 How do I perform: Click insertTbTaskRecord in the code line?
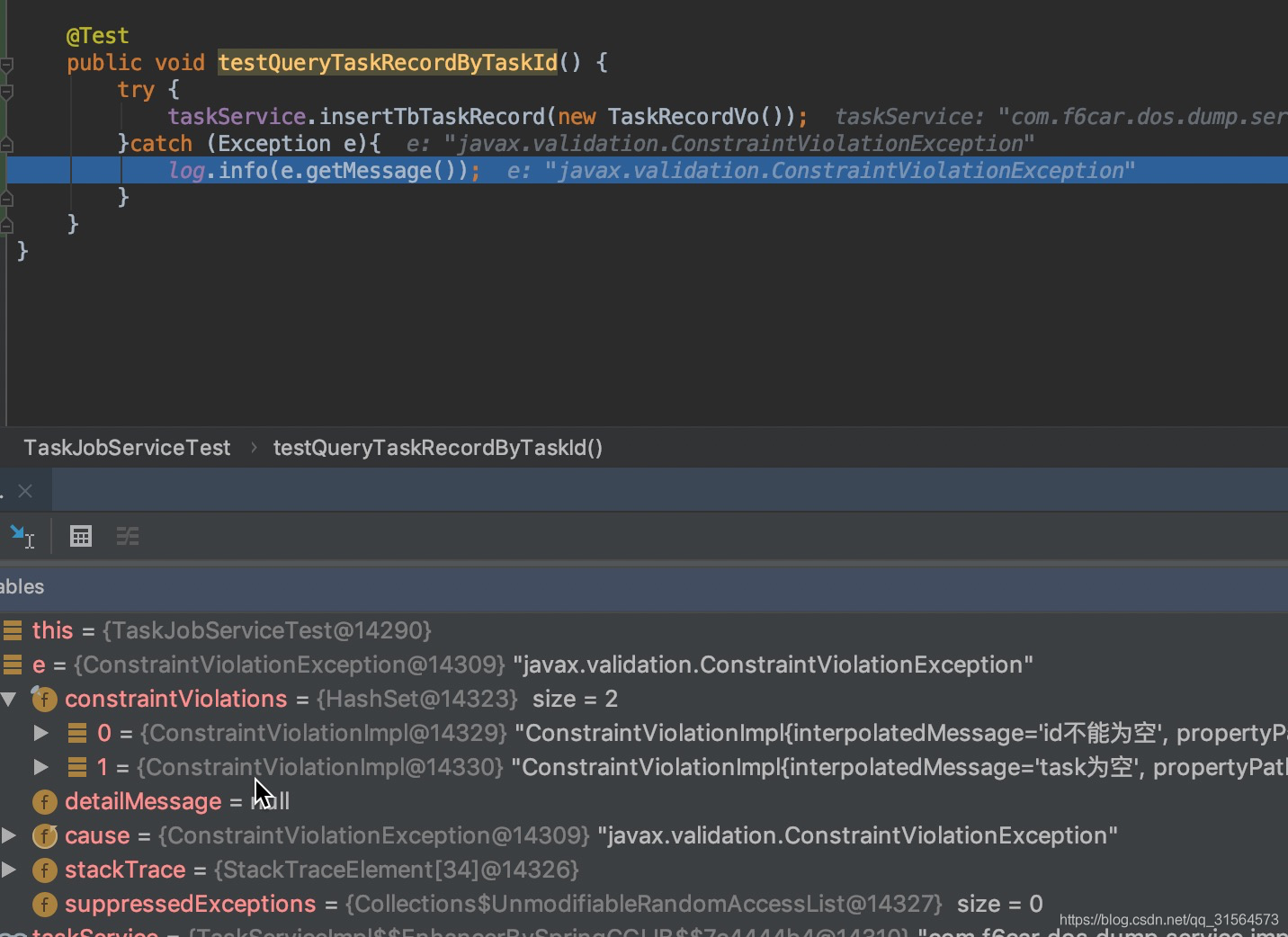pos(432,117)
